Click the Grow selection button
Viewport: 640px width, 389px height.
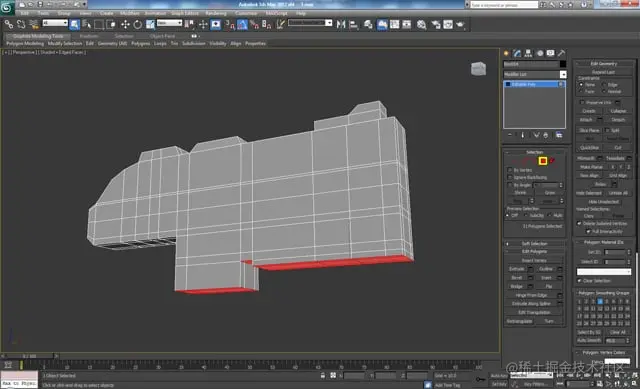pyautogui.click(x=550, y=193)
